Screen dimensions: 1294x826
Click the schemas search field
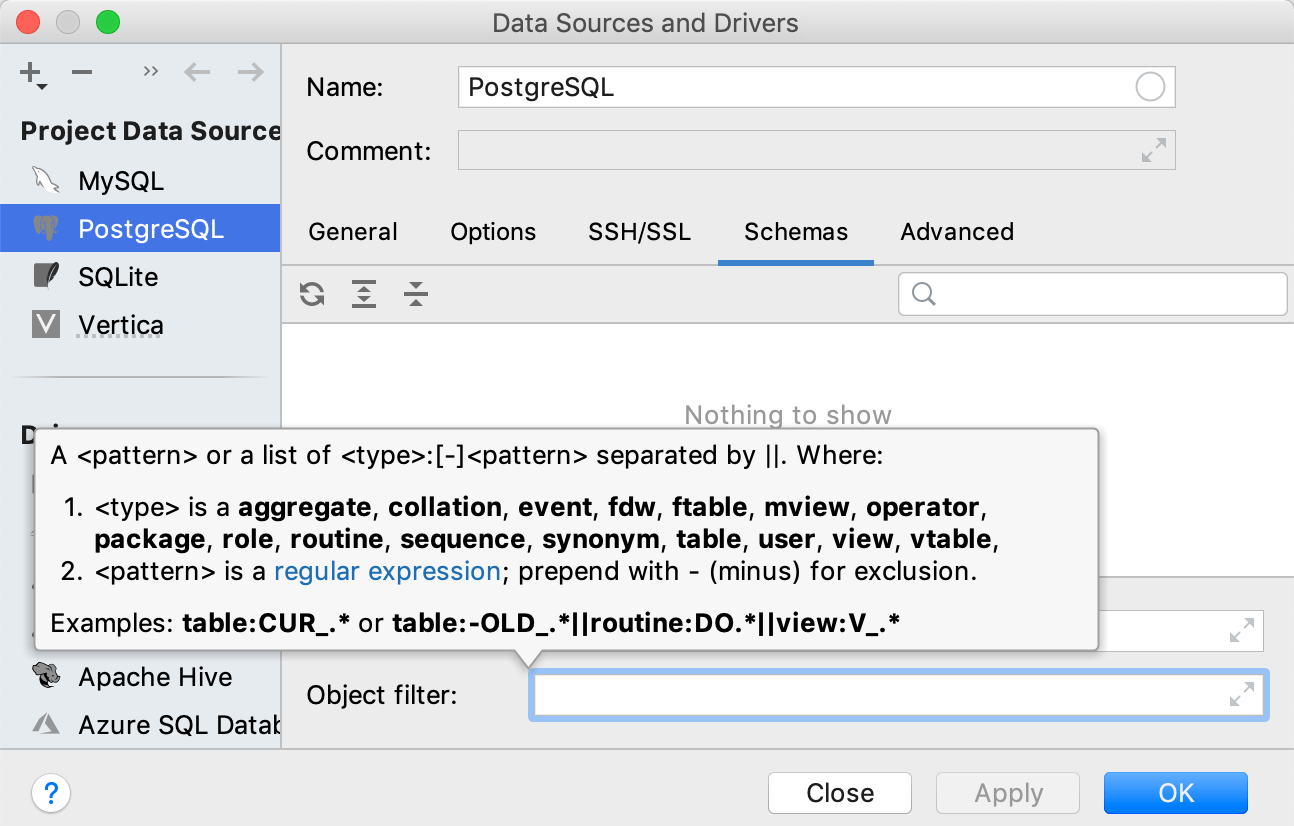[1092, 294]
